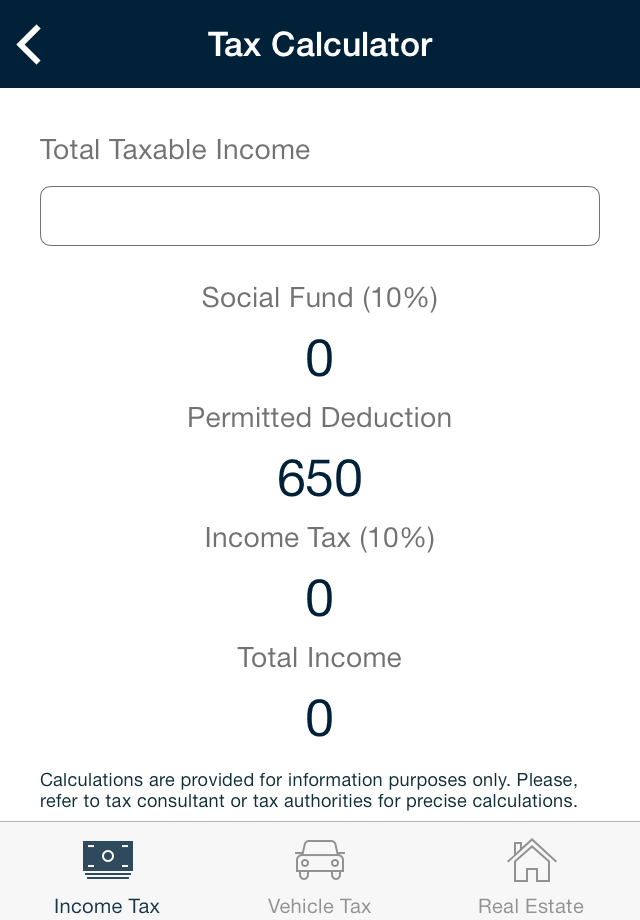Open the Real Estate house icon

point(531,860)
